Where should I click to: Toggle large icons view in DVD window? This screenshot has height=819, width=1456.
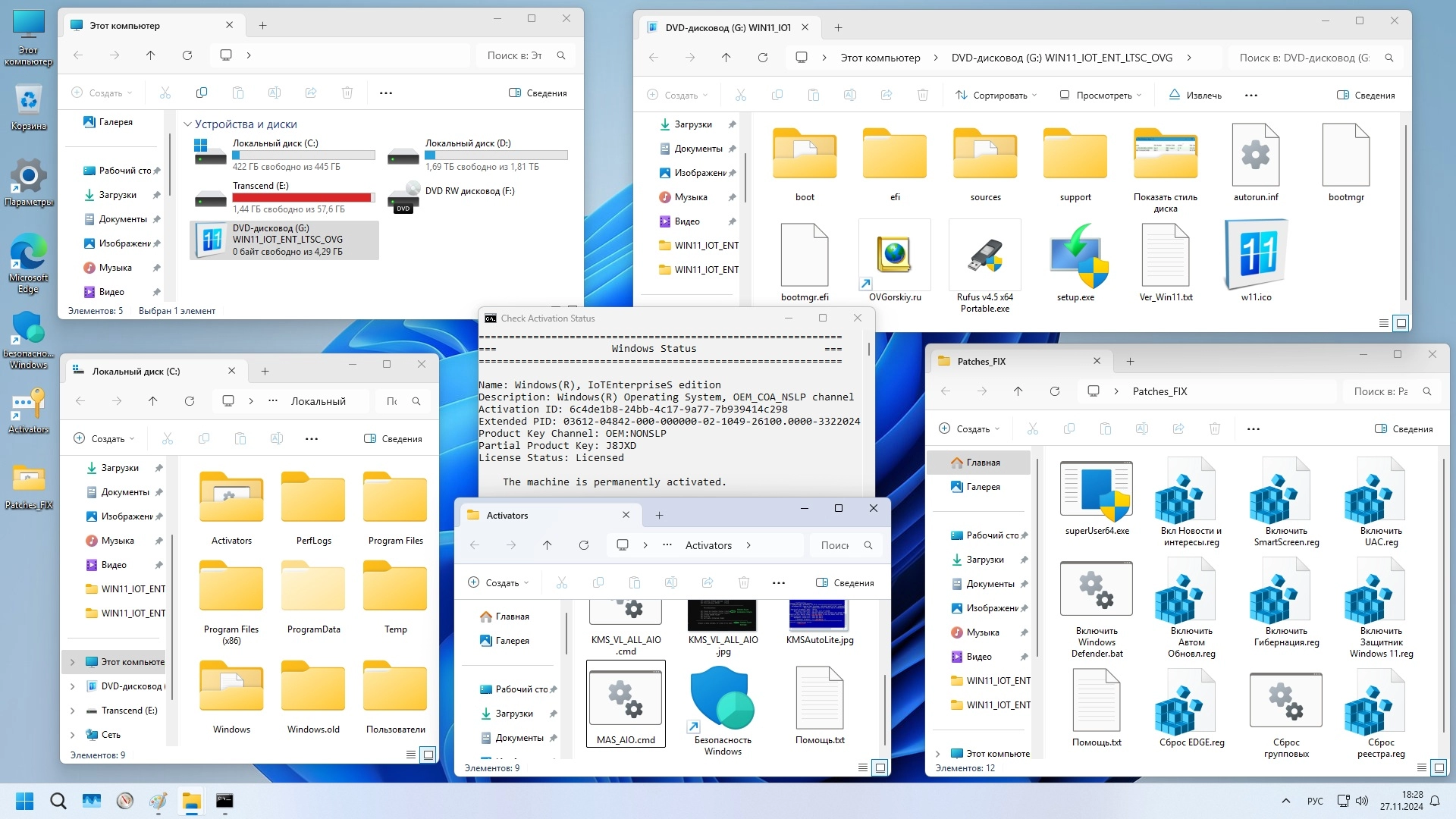point(1401,323)
